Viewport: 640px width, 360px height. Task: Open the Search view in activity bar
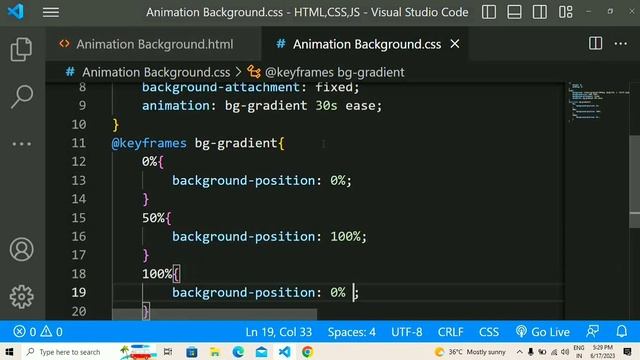click(x=21, y=97)
